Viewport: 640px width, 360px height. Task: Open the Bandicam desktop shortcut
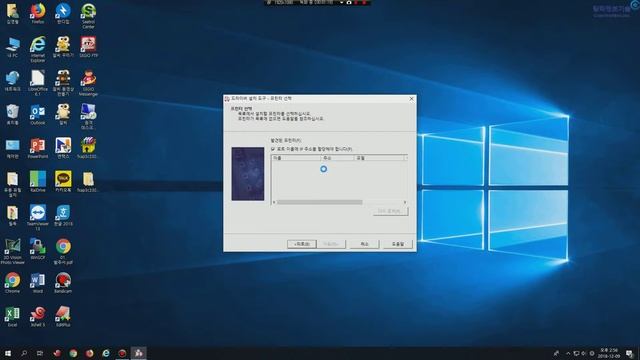pyautogui.click(x=63, y=283)
